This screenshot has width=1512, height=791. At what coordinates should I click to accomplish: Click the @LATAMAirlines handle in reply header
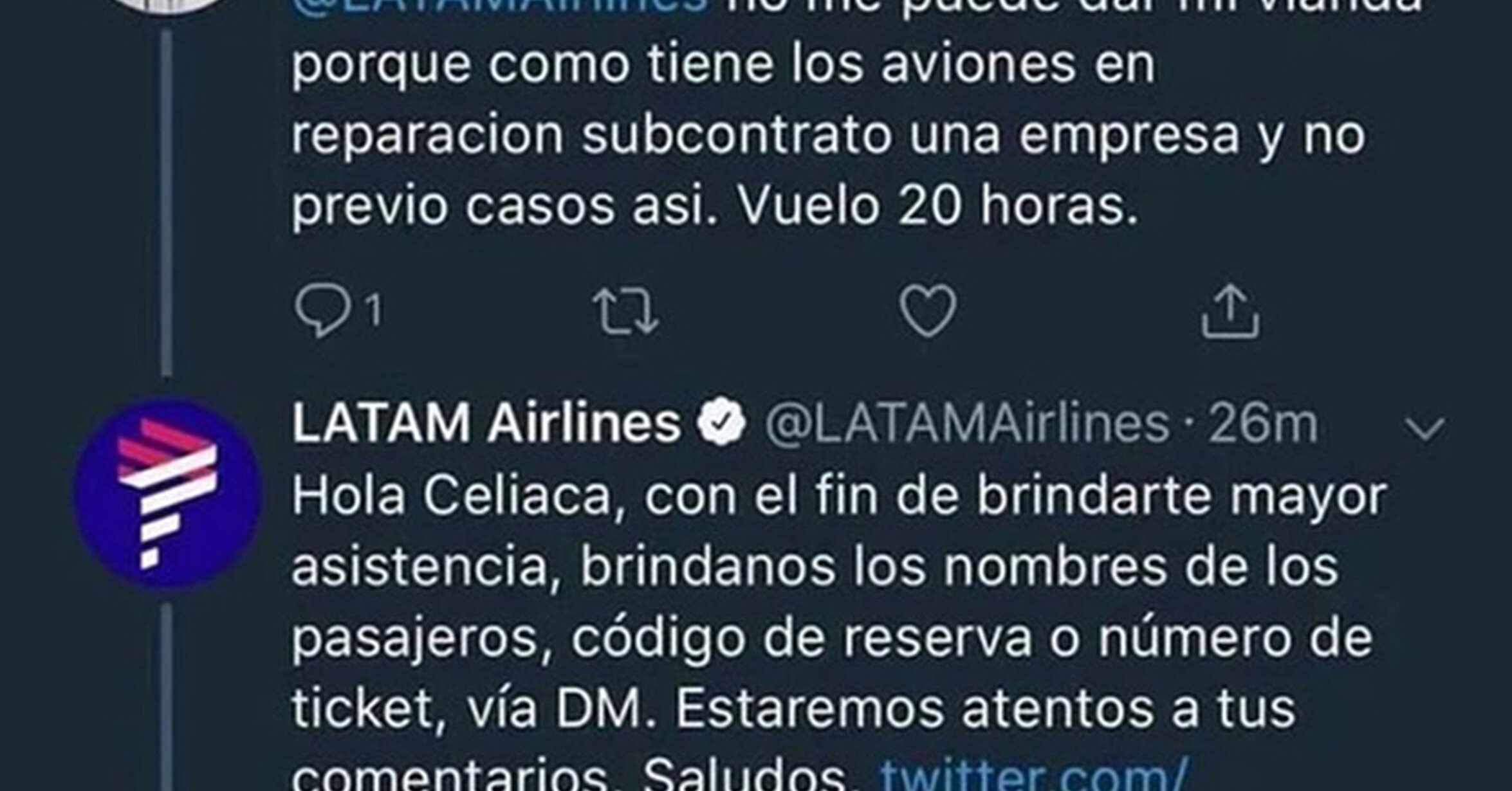point(966,424)
